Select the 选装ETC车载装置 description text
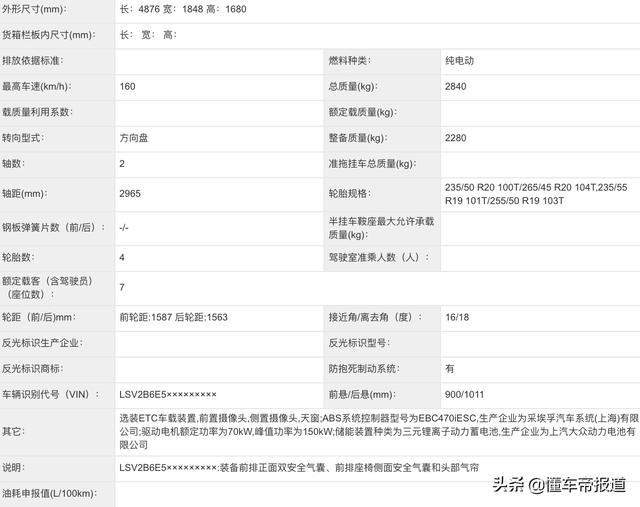This screenshot has width=640, height=507. tap(379, 431)
